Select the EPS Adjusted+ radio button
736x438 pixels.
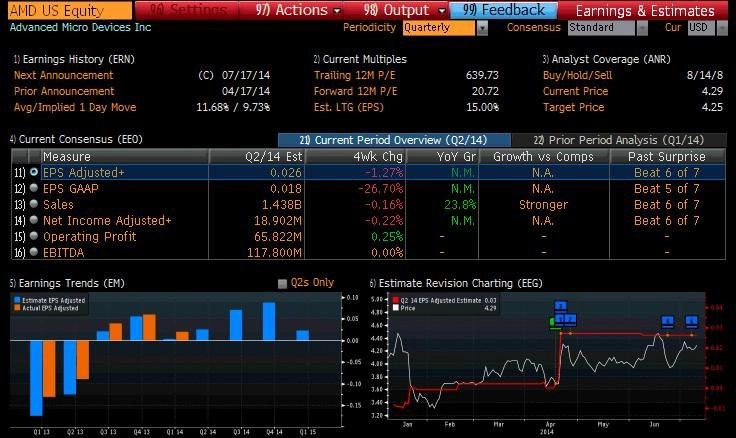(x=34, y=172)
